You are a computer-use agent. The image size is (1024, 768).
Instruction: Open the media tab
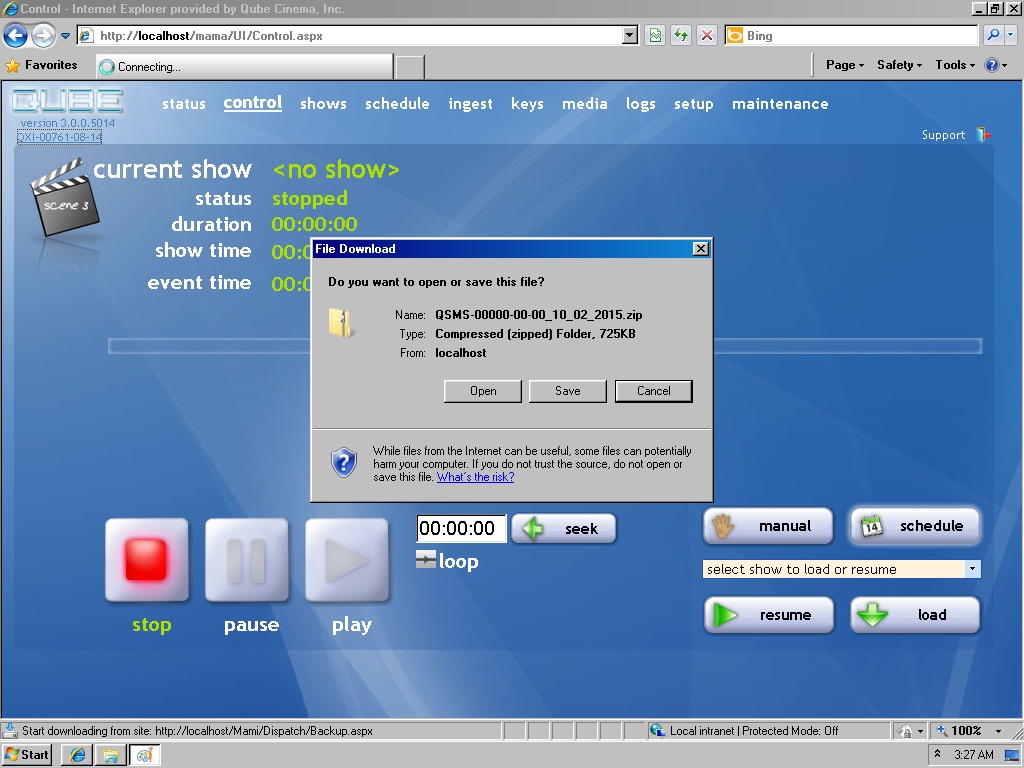click(584, 104)
